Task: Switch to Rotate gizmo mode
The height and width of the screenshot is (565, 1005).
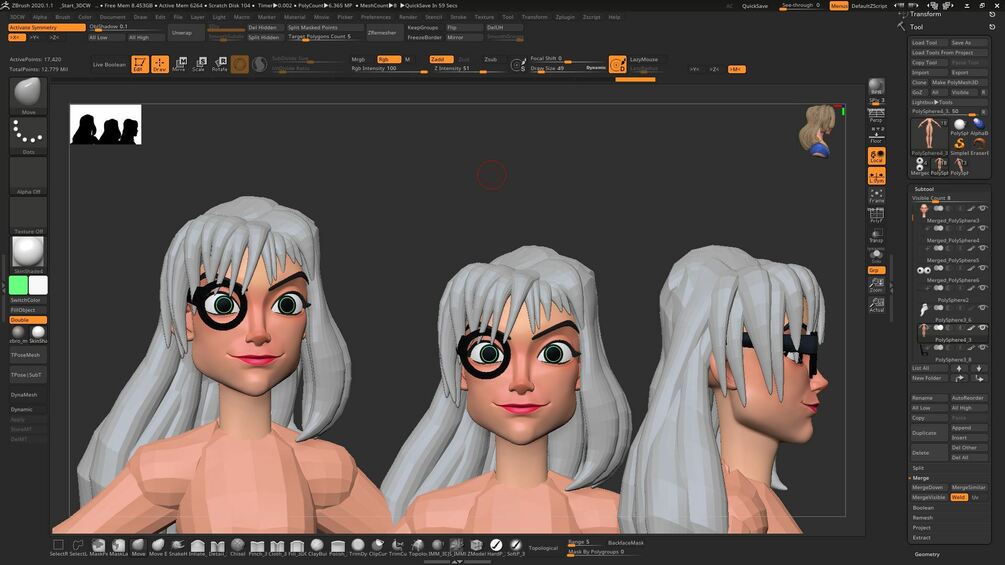Action: pos(220,64)
